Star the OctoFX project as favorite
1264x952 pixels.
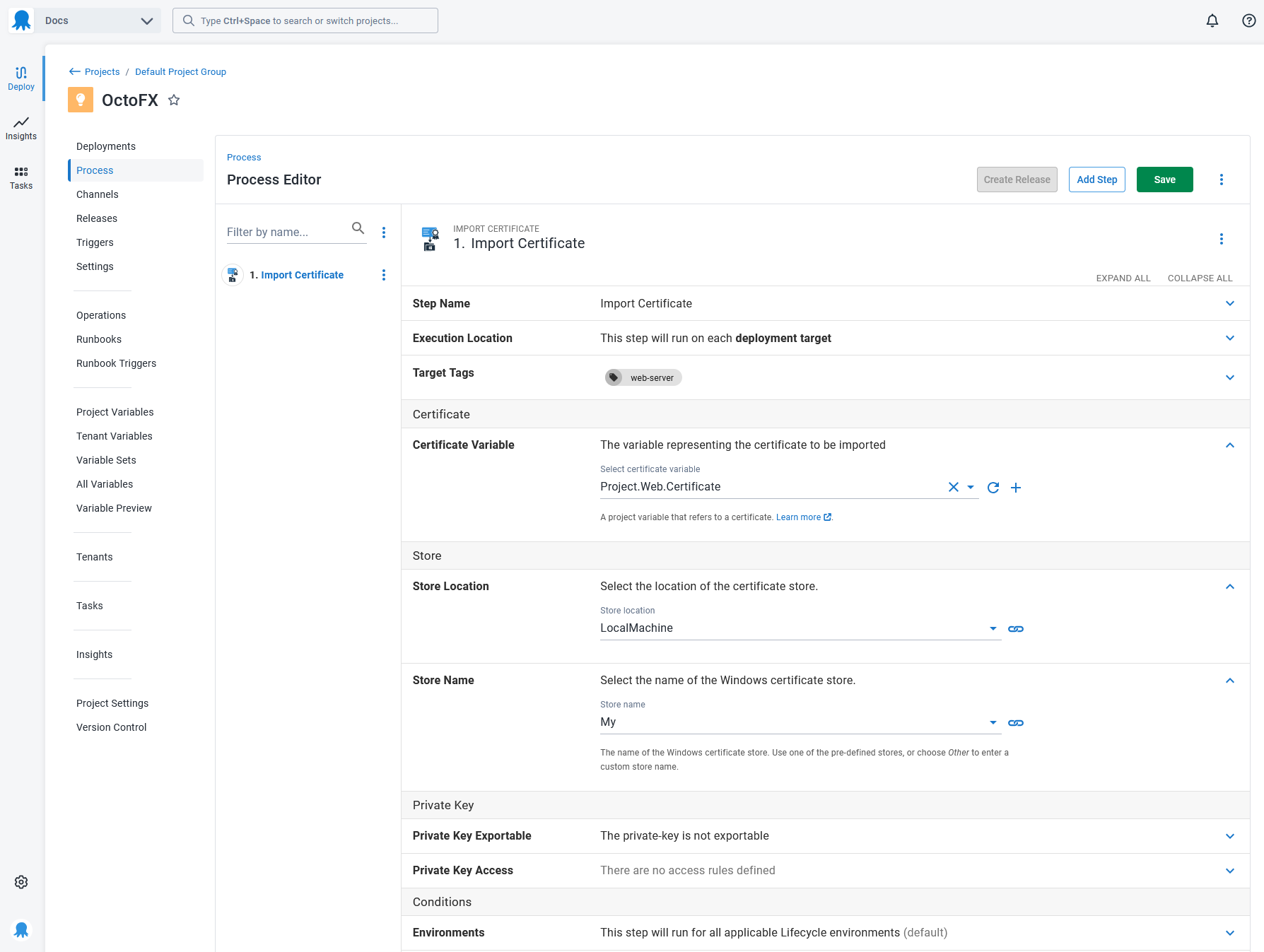174,100
